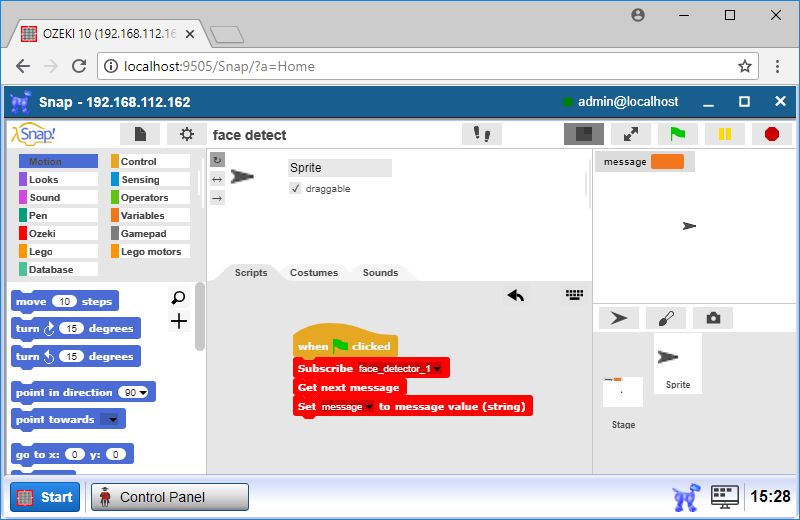
Task: Click the turn counterclockwise 15 degrees field
Action: (x=71, y=356)
